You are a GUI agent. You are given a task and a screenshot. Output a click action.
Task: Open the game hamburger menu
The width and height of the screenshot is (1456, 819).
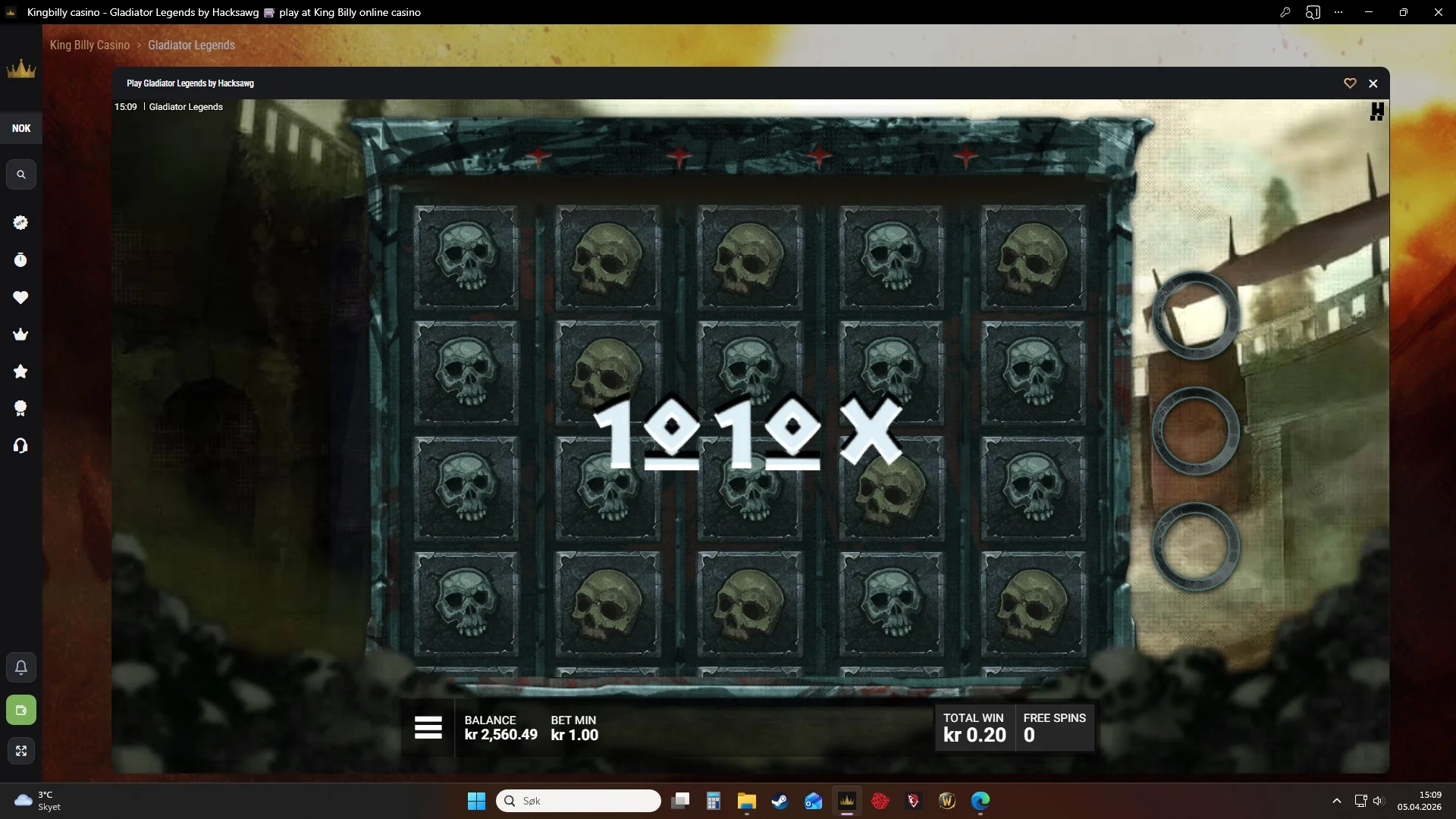point(428,728)
